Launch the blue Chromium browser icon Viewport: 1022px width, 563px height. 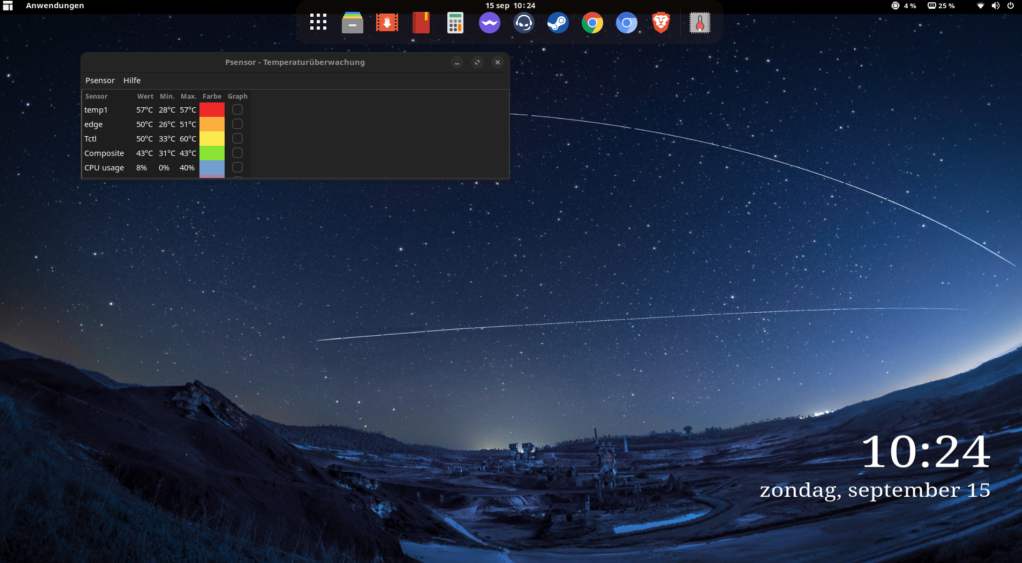(626, 22)
